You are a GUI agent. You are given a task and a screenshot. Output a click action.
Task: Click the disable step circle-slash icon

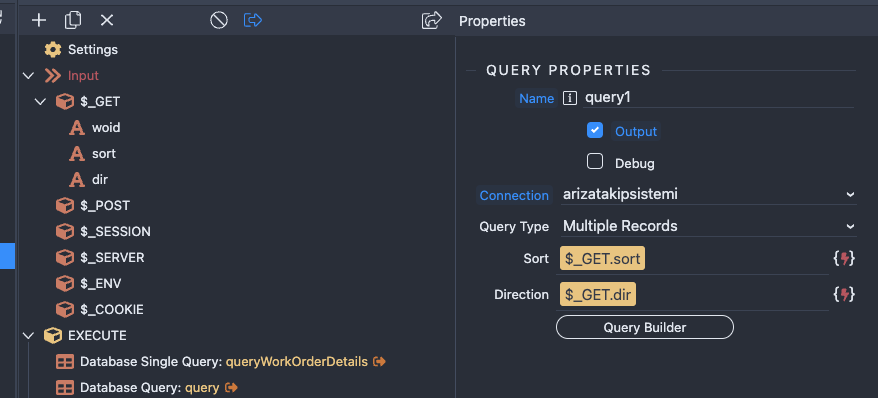pyautogui.click(x=219, y=21)
